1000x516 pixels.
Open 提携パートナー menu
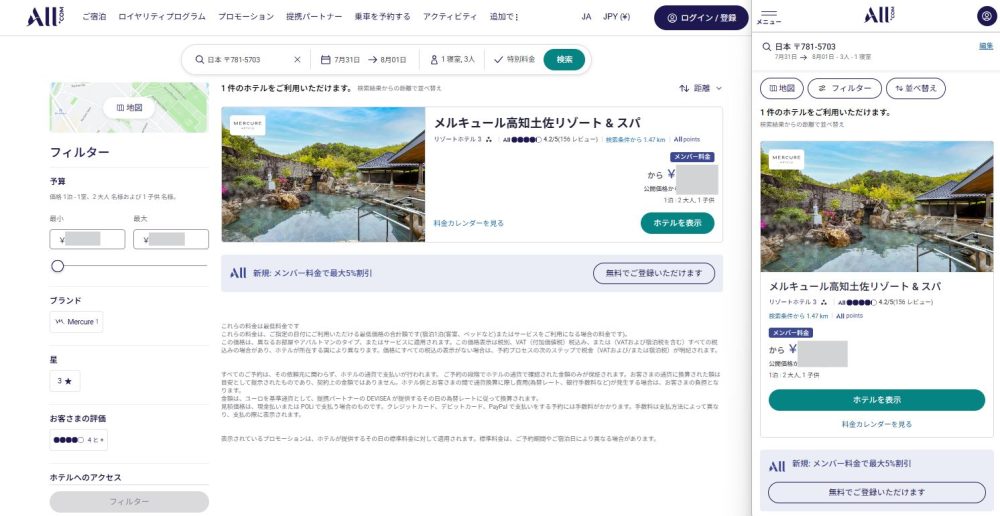[314, 17]
